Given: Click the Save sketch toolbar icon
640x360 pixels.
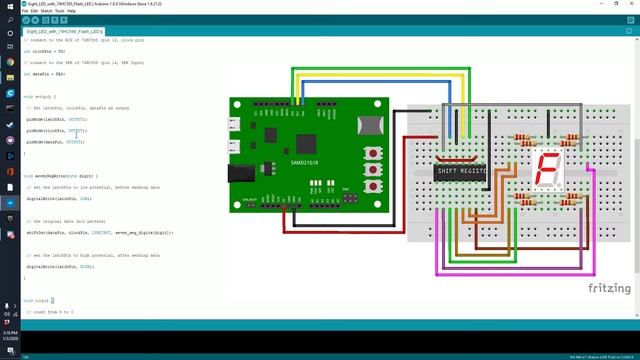Looking at the screenshot, I should 64,20.
